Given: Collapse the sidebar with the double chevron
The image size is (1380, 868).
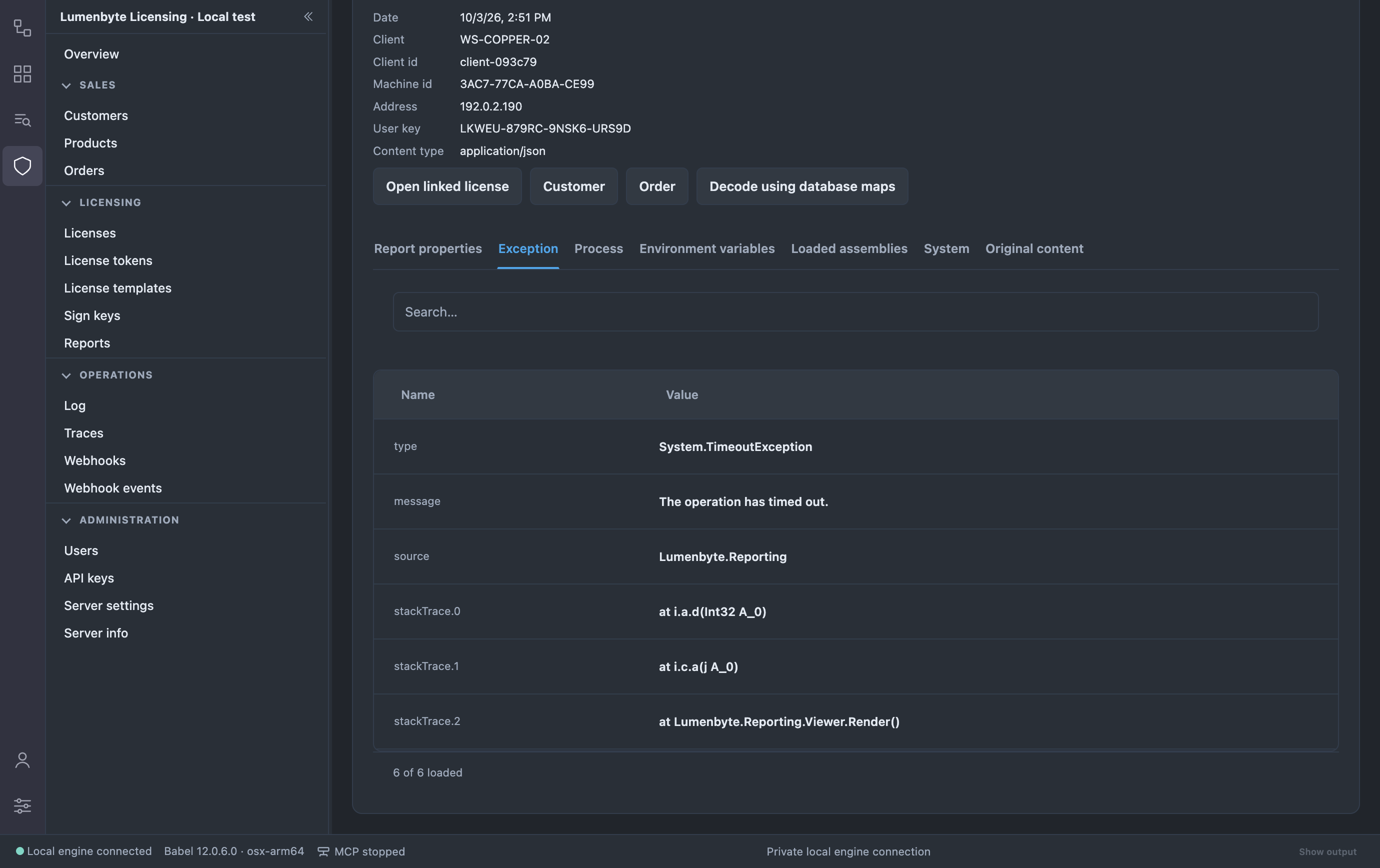Looking at the screenshot, I should pyautogui.click(x=308, y=16).
